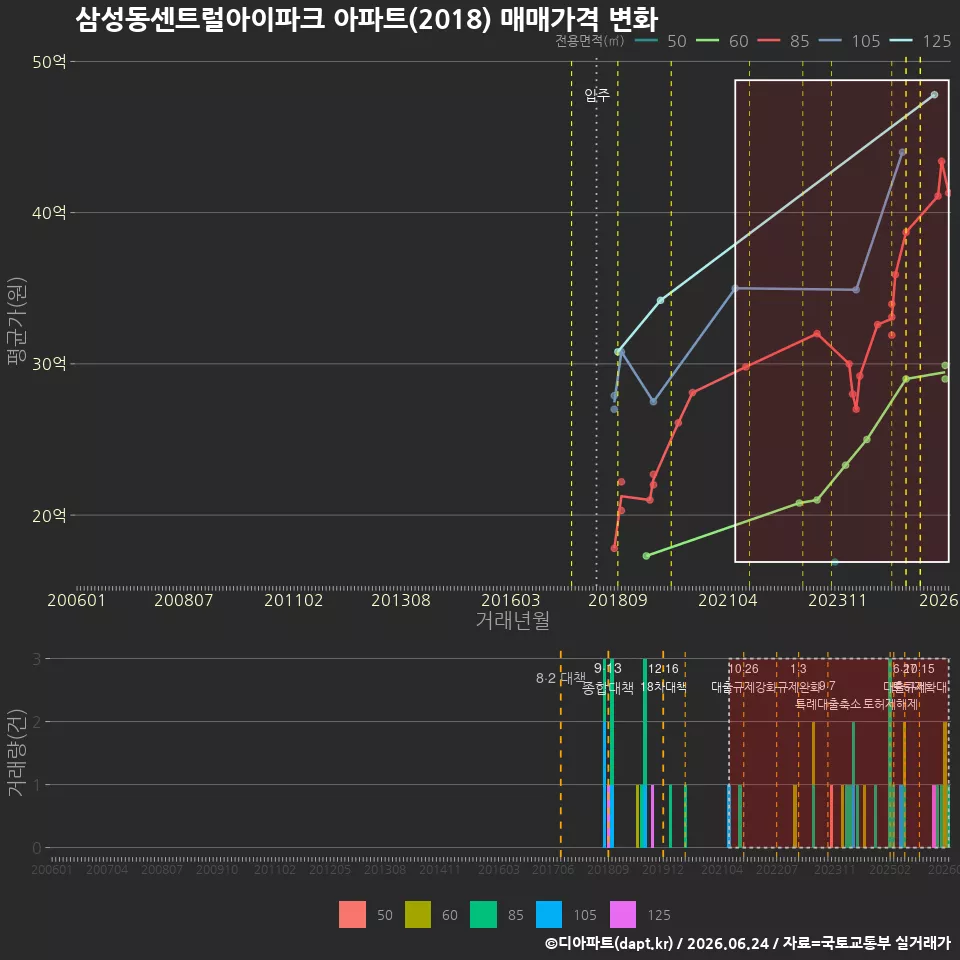
Task: Click 201411 on the volume chart x-axis
Action: (440, 869)
